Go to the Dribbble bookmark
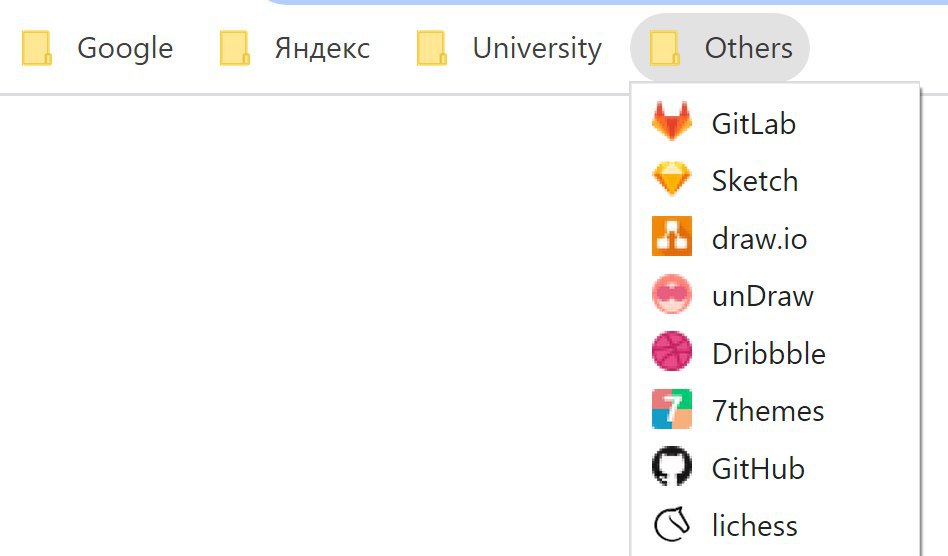948x556 pixels. tap(775, 353)
